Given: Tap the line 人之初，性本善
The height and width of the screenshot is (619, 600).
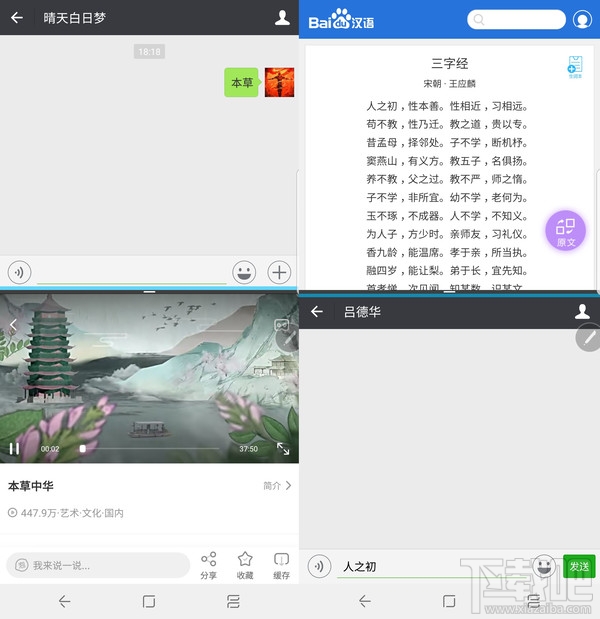Looking at the screenshot, I should 405,106.
